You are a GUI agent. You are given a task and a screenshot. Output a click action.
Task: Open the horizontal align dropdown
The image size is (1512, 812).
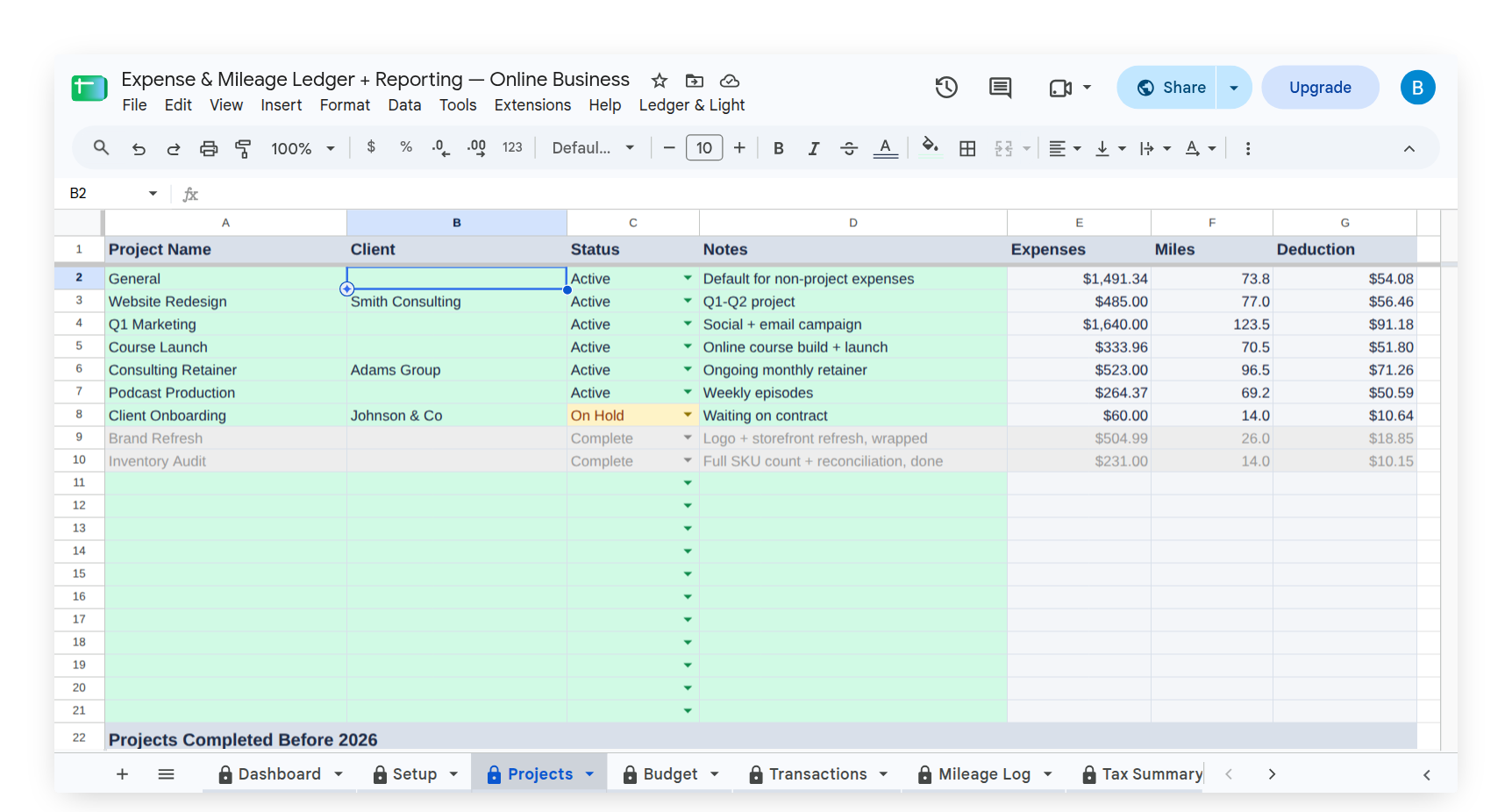[x=1065, y=149]
